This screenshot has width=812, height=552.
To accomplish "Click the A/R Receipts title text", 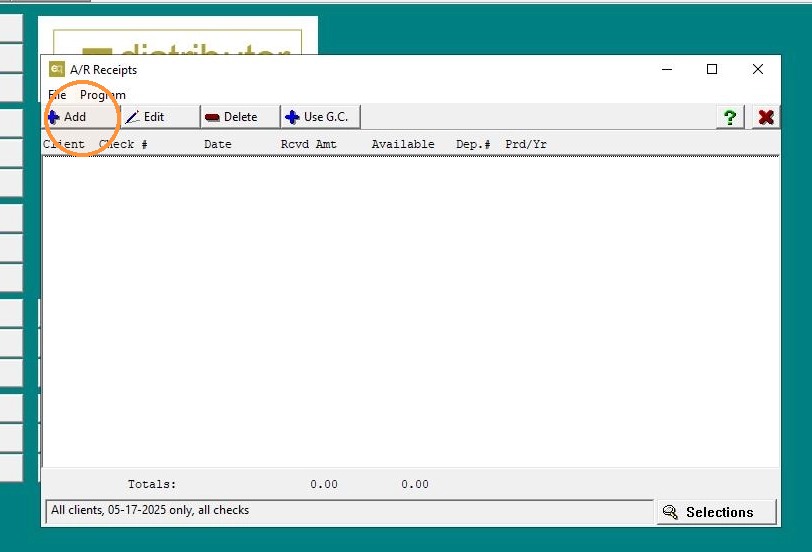I will pos(104,70).
